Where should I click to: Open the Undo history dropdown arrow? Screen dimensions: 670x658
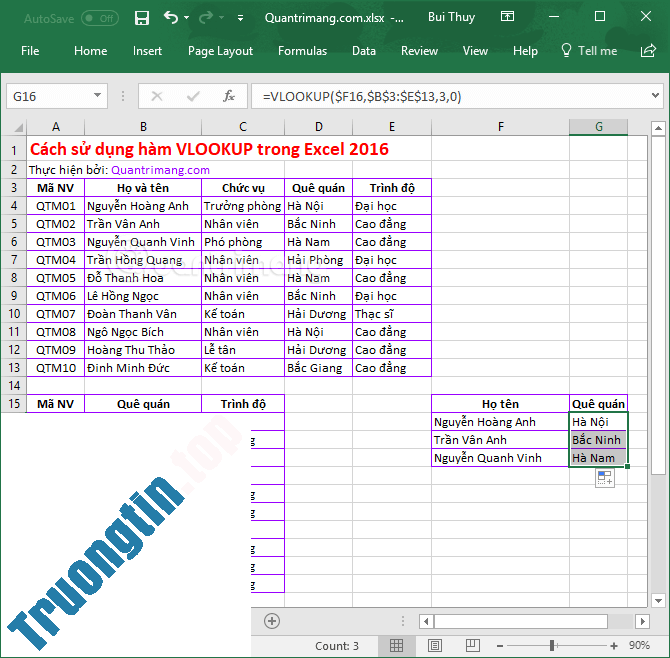pos(186,18)
